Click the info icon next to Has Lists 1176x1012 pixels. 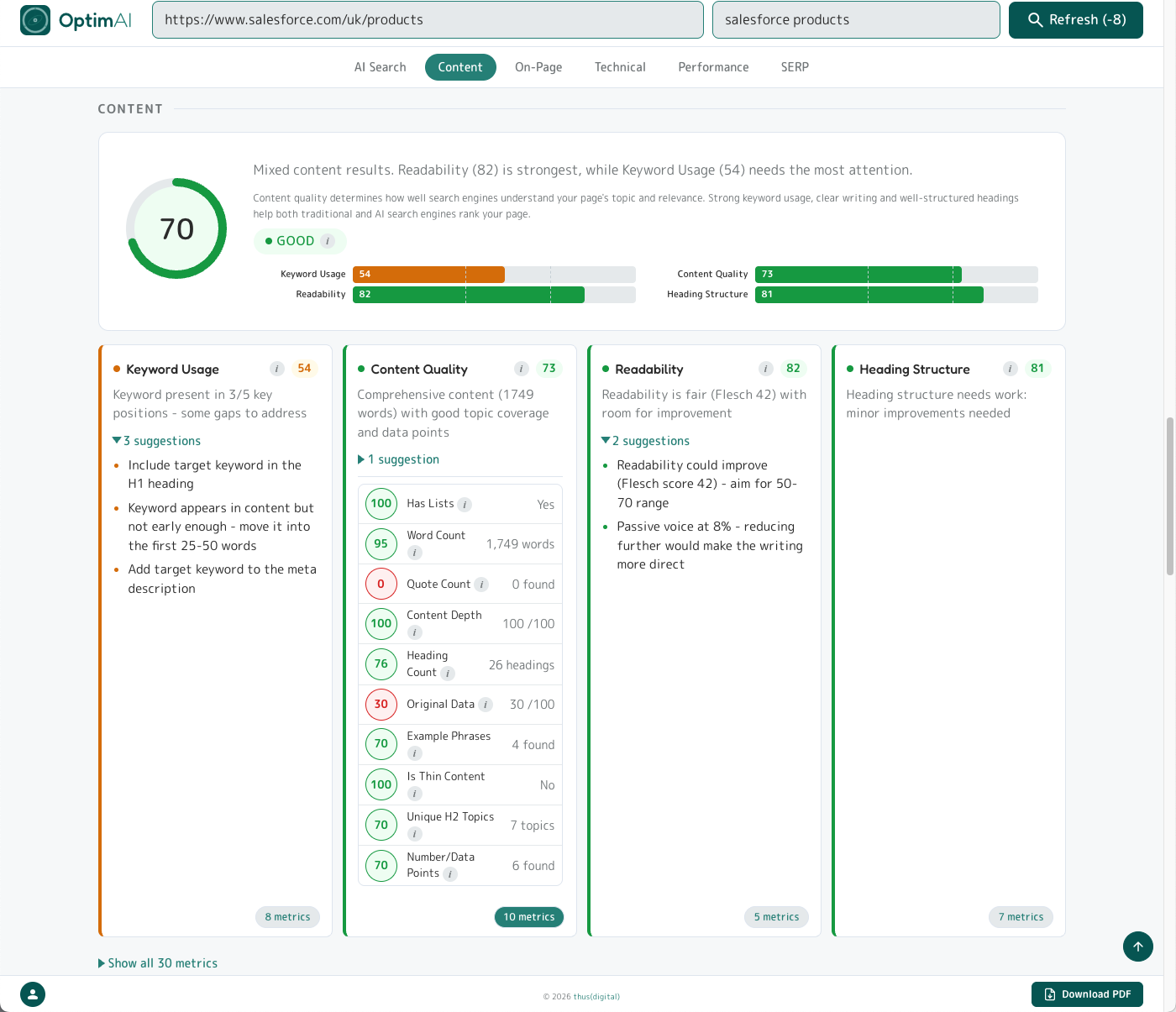tap(465, 505)
